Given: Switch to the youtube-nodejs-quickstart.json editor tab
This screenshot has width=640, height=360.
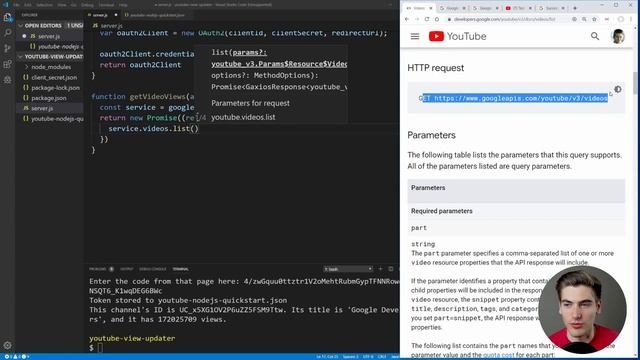Looking at the screenshot, I should pyautogui.click(x=157, y=15).
